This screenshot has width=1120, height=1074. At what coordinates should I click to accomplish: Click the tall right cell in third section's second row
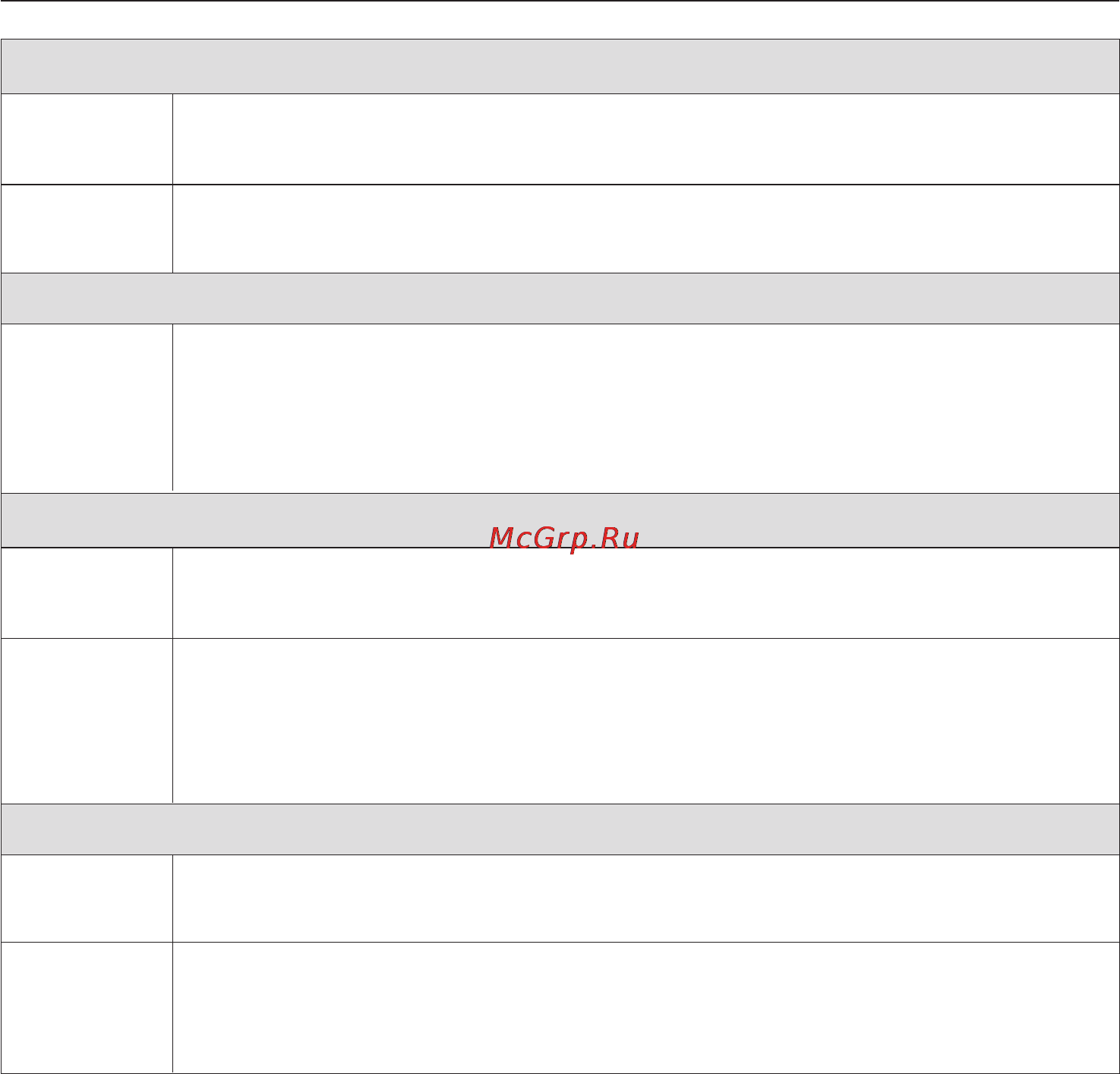pyautogui.click(x=646, y=721)
